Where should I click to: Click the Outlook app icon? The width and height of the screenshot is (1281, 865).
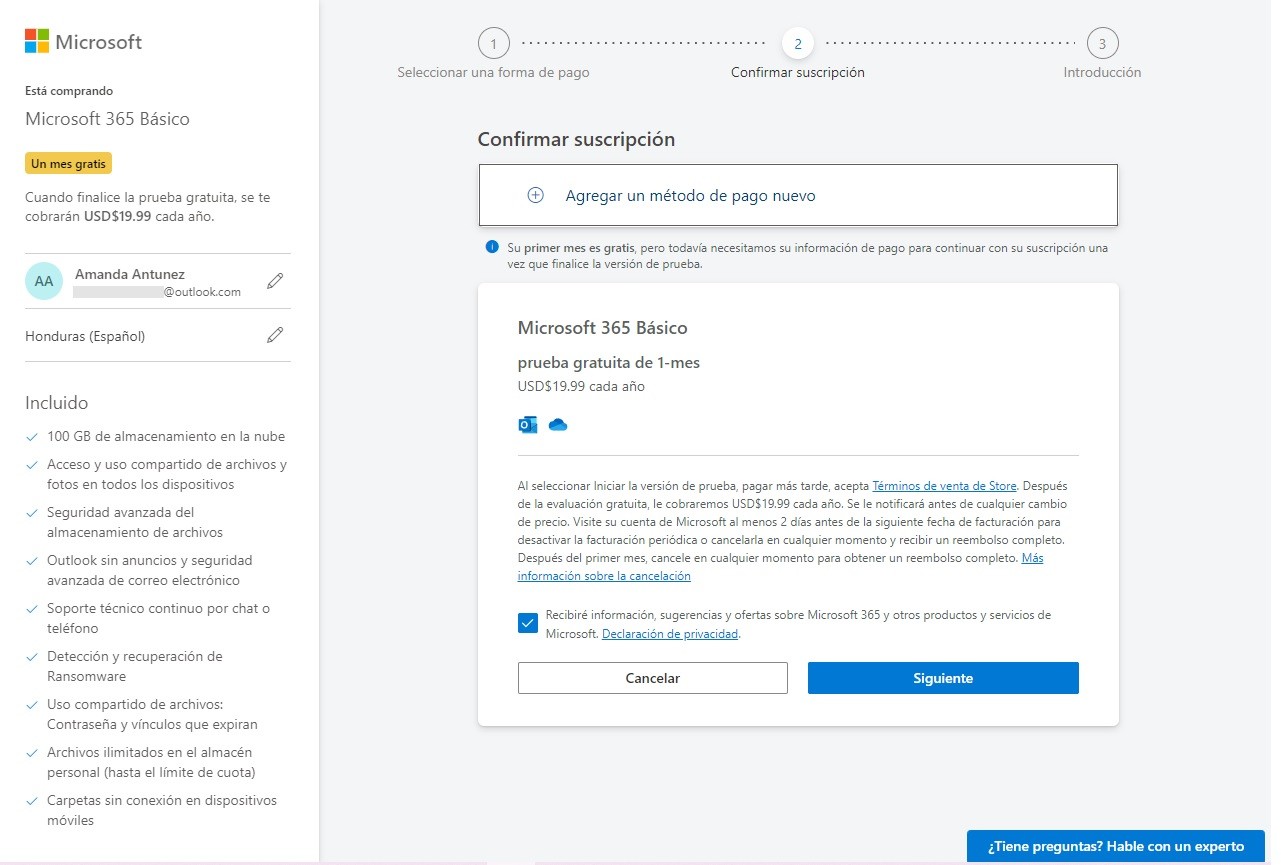pyautogui.click(x=527, y=424)
